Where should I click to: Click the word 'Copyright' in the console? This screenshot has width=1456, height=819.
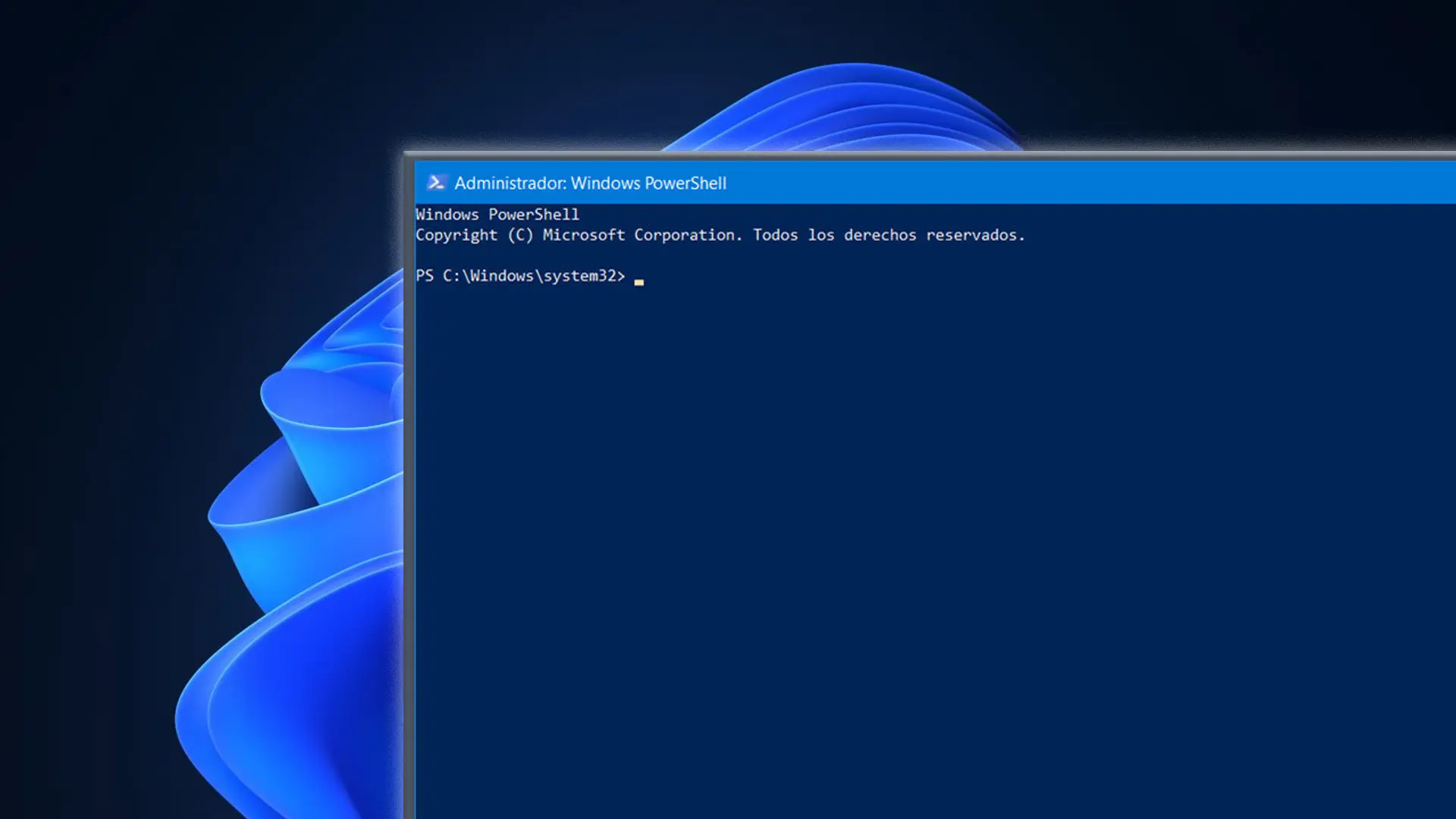[456, 235]
